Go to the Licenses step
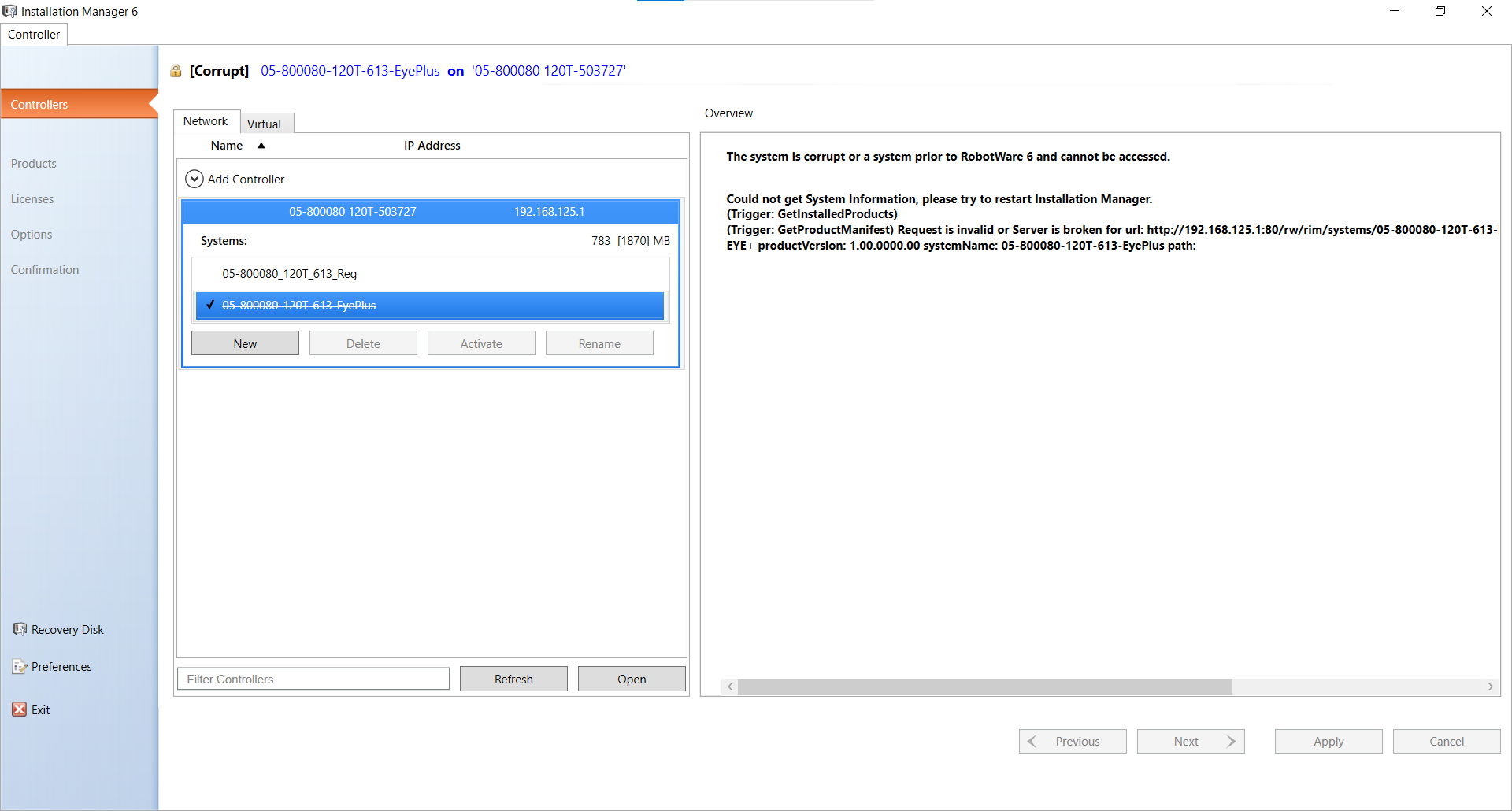1512x811 pixels. tap(32, 199)
